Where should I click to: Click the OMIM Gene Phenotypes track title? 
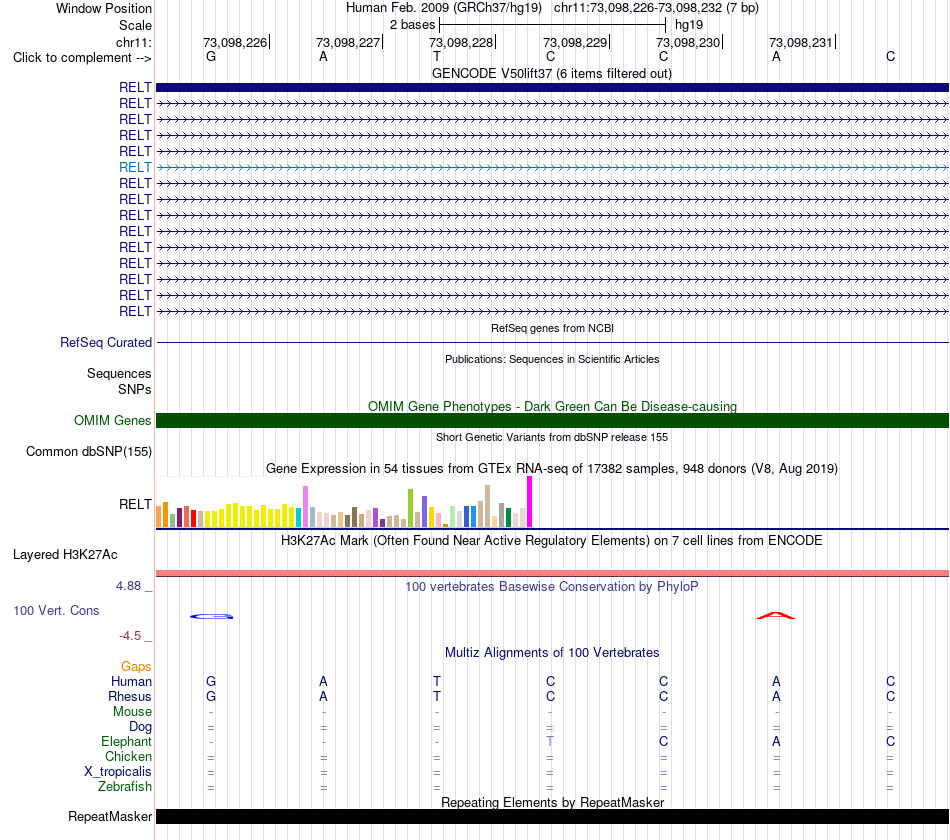pyautogui.click(x=552, y=406)
